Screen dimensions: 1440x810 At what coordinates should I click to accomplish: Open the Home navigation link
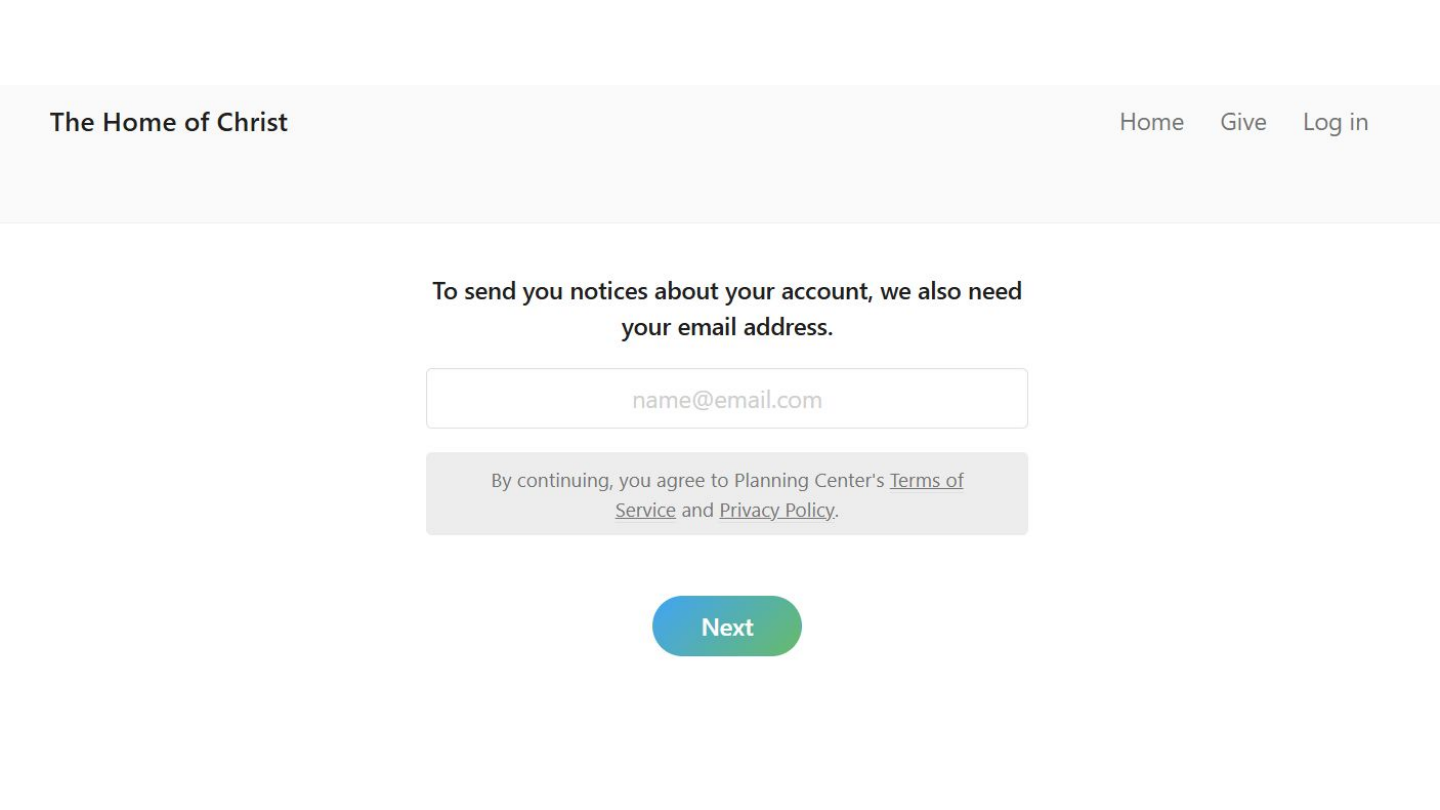click(x=1151, y=122)
